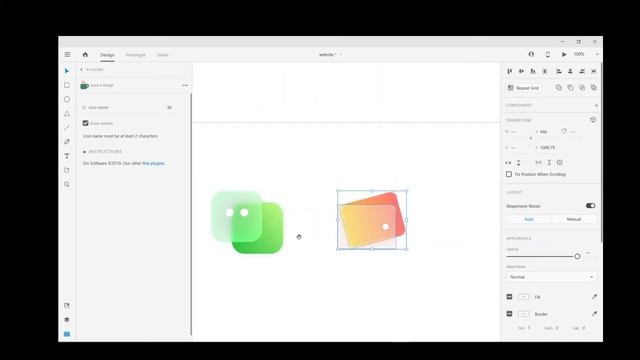Select the green overlapping squares icon

247,222
